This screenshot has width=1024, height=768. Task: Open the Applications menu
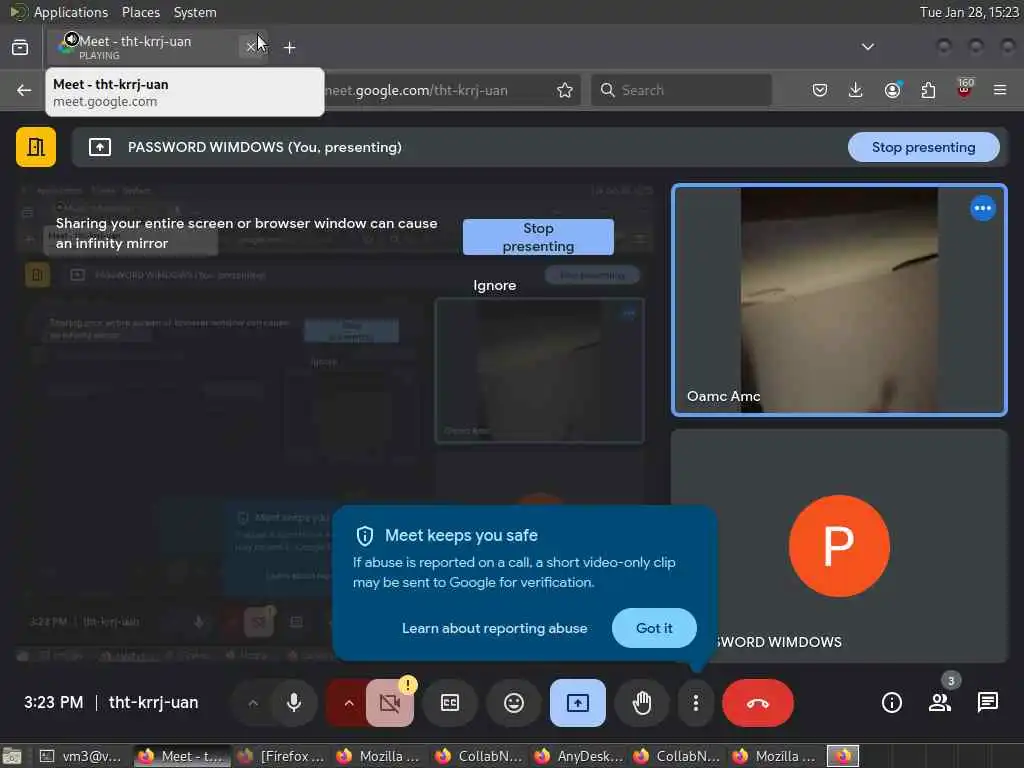click(x=71, y=12)
